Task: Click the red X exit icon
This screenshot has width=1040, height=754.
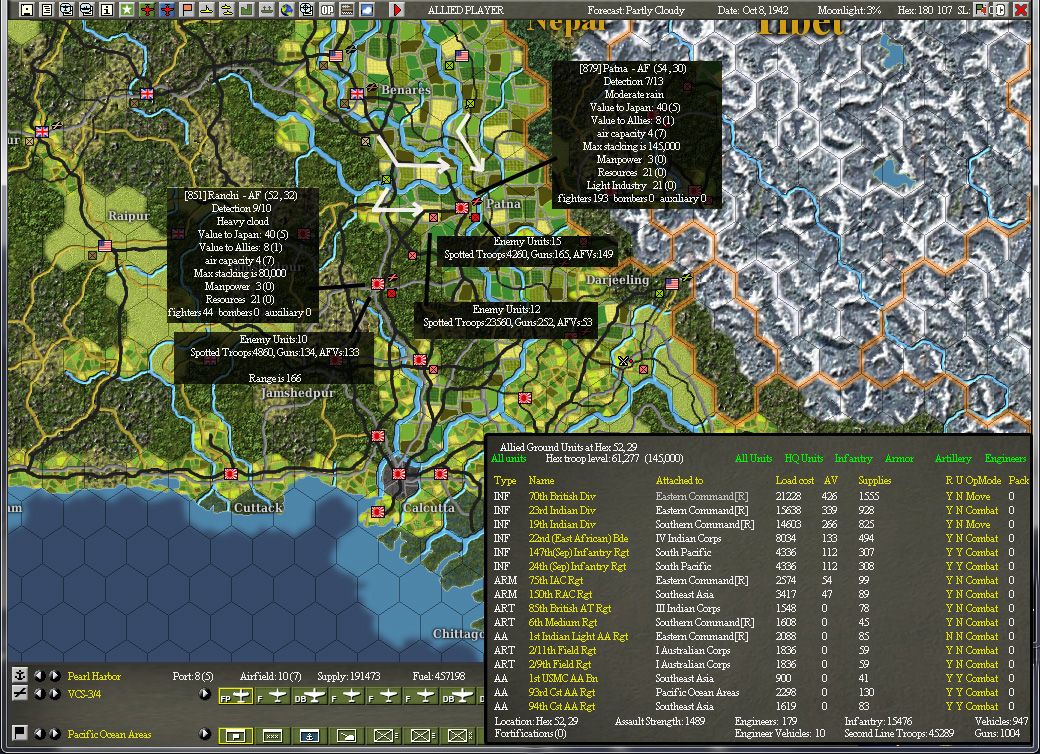Action: (x=1019, y=10)
